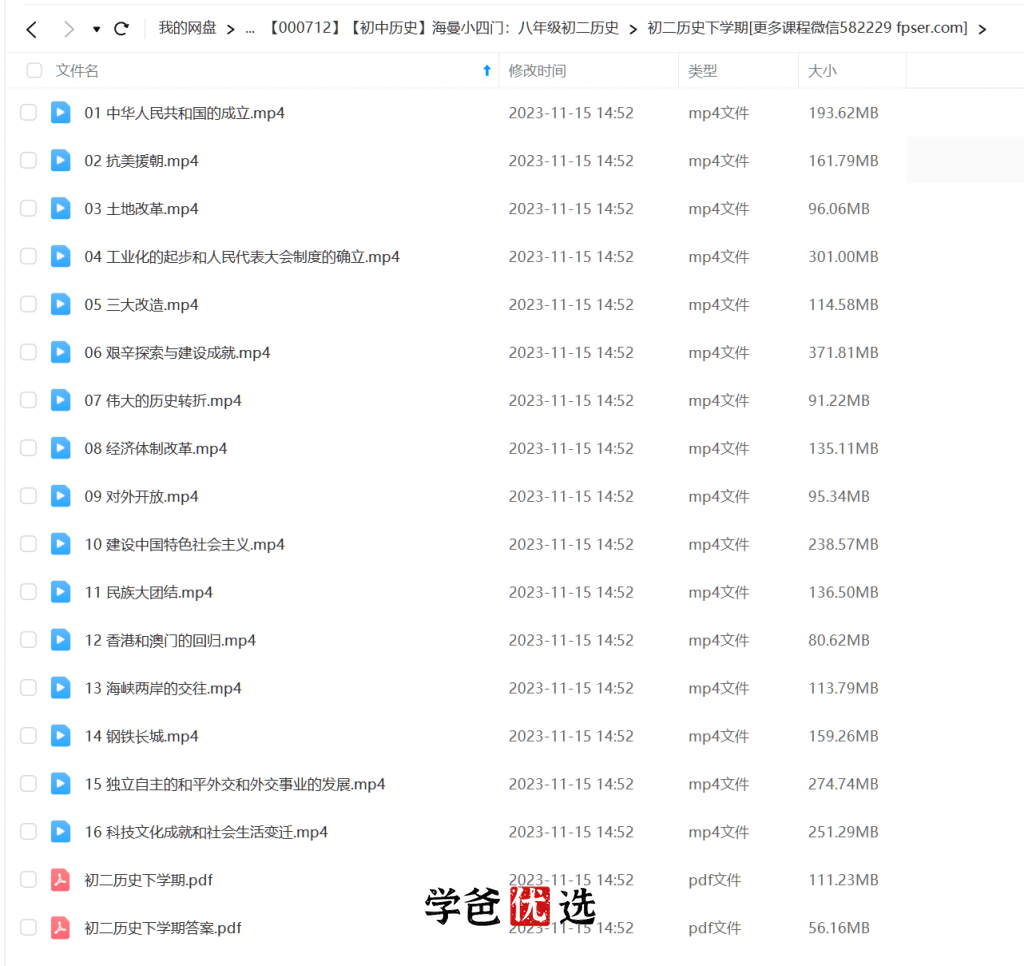Viewport: 1024px width, 966px height.
Task: Click video icon of 12 香港和澳门的回归.mp4
Action: coord(61,639)
